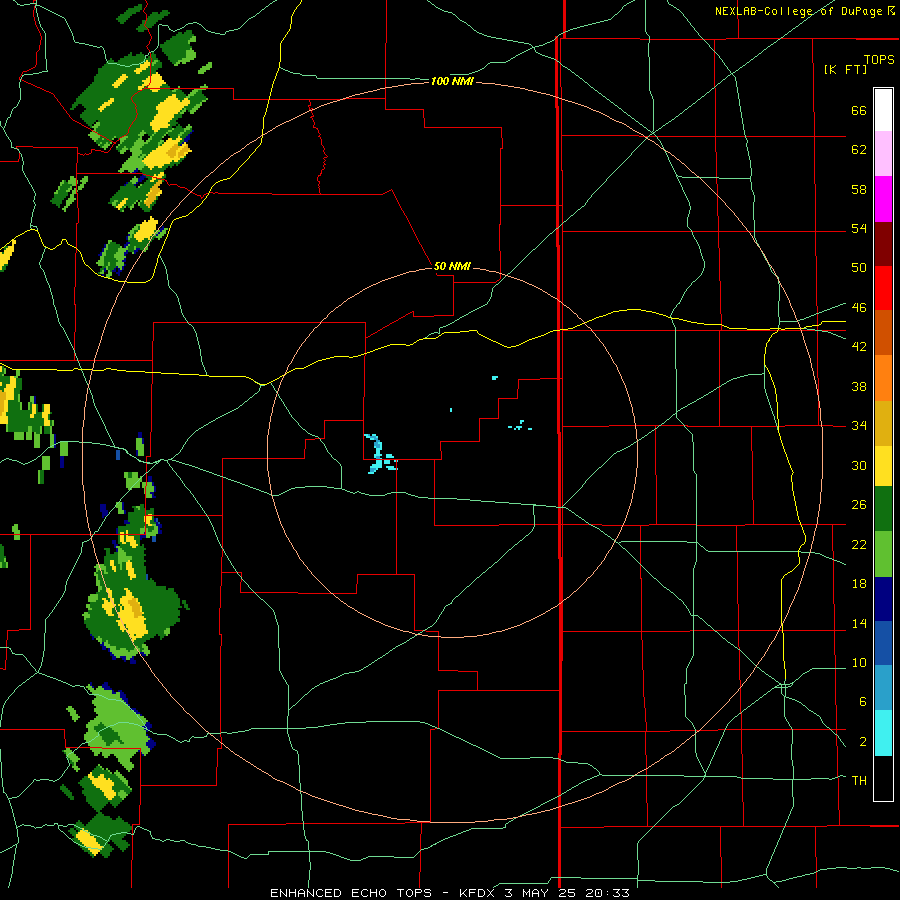The height and width of the screenshot is (900, 900).
Task: Select legend value "66"
Action: [859, 110]
